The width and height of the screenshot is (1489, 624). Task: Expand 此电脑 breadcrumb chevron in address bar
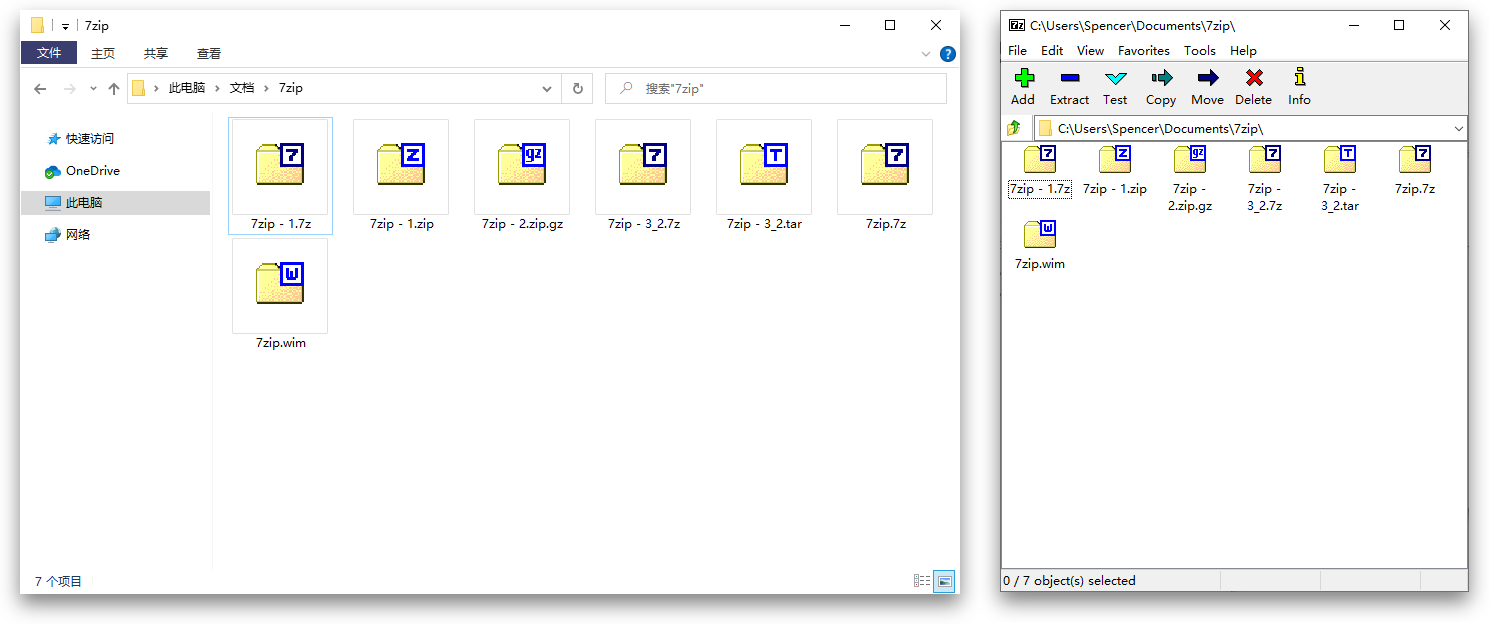[x=218, y=88]
